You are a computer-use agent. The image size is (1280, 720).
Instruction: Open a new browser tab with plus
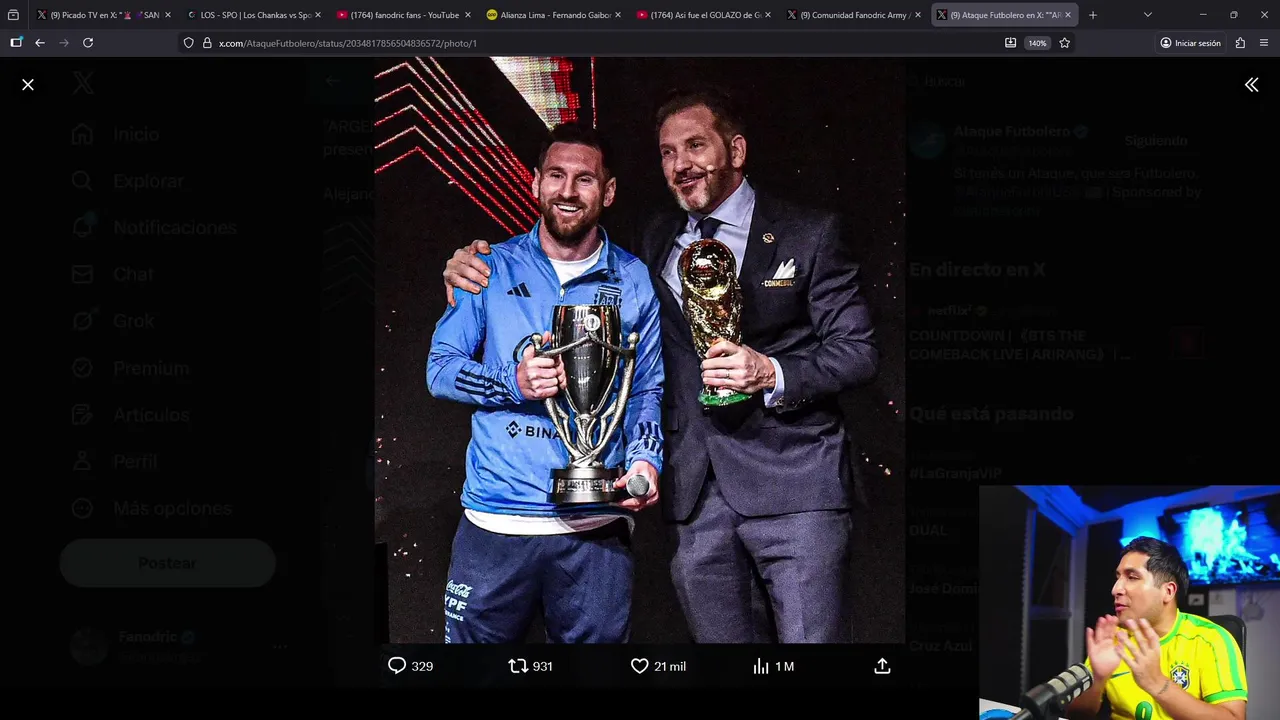click(1092, 15)
